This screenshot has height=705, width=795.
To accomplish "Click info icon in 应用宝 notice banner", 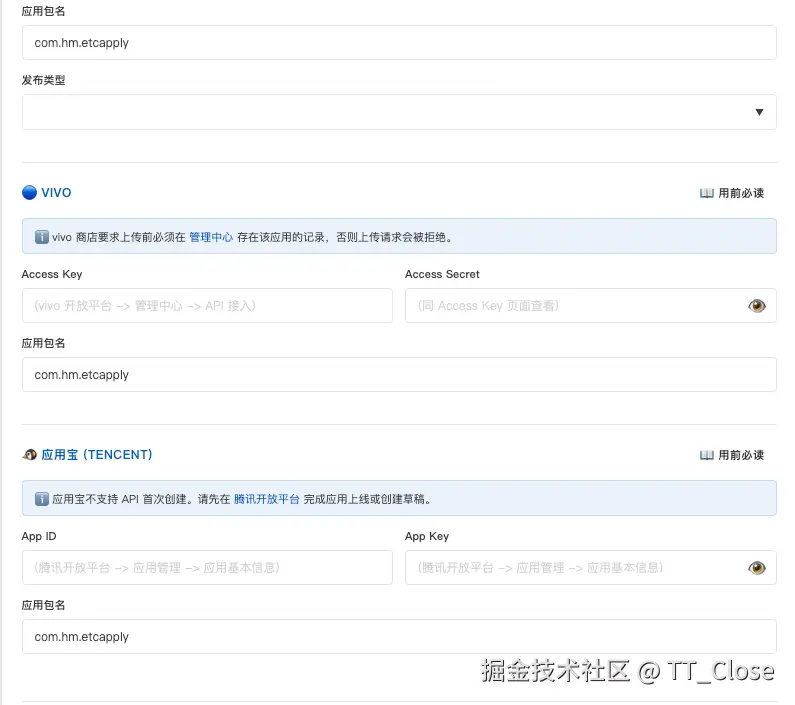I will pyautogui.click(x=42, y=499).
